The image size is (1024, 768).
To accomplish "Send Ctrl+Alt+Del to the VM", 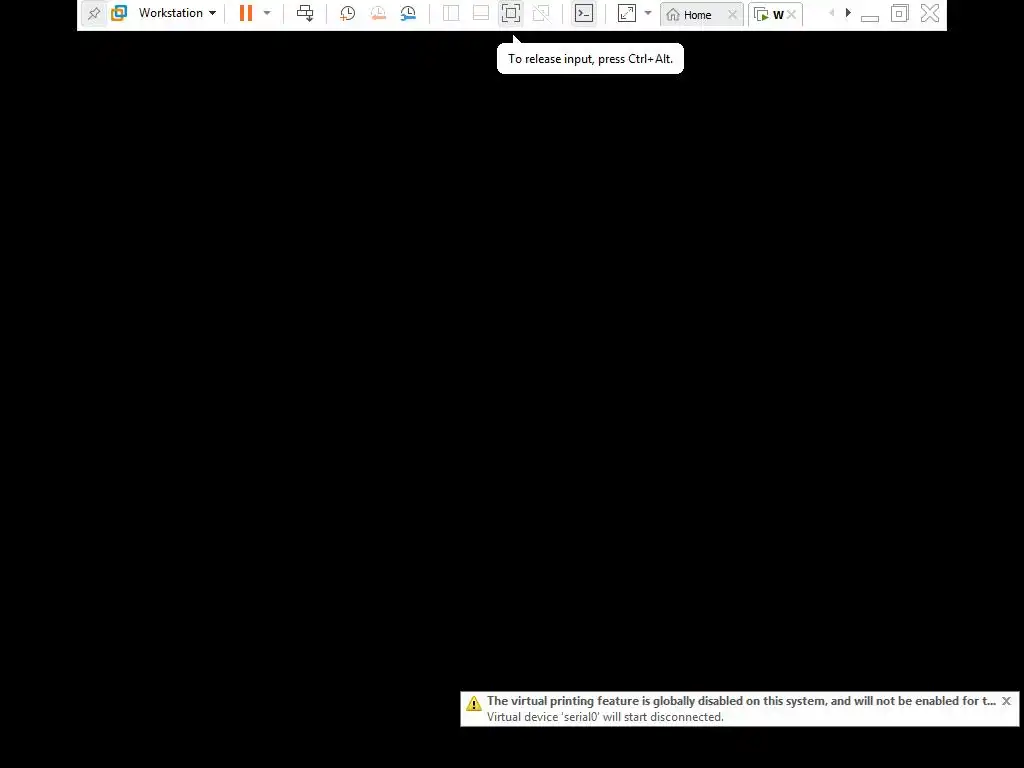I will (305, 13).
